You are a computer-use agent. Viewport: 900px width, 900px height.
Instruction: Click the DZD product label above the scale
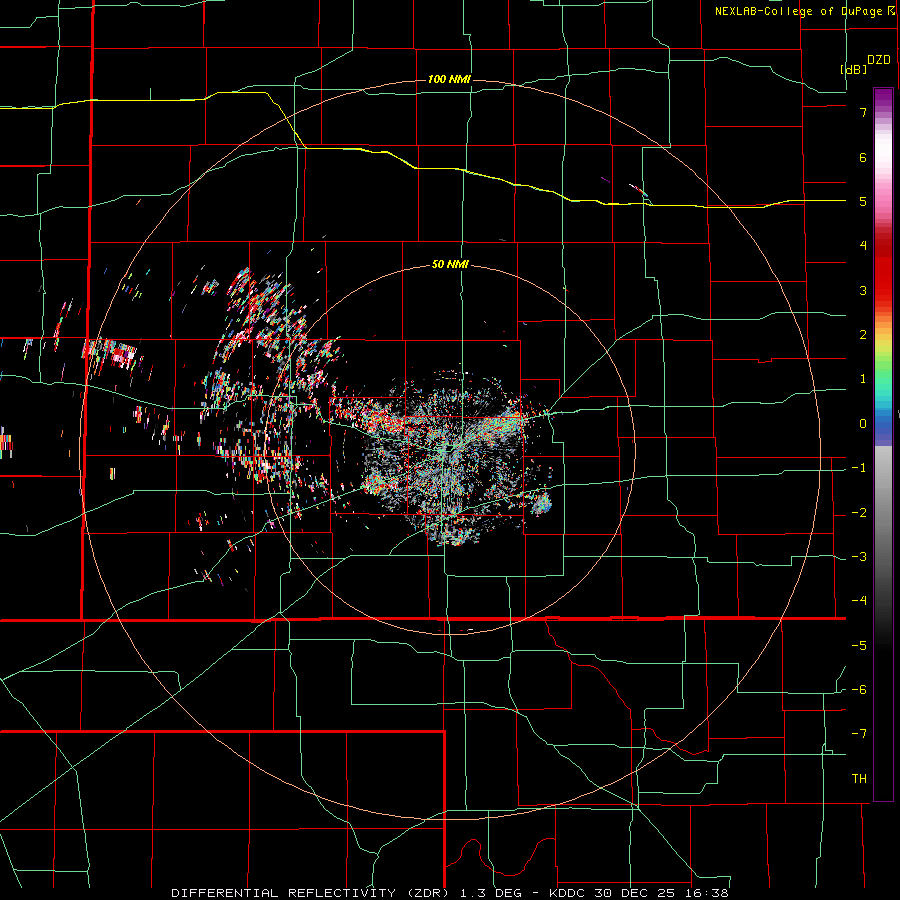[879, 60]
